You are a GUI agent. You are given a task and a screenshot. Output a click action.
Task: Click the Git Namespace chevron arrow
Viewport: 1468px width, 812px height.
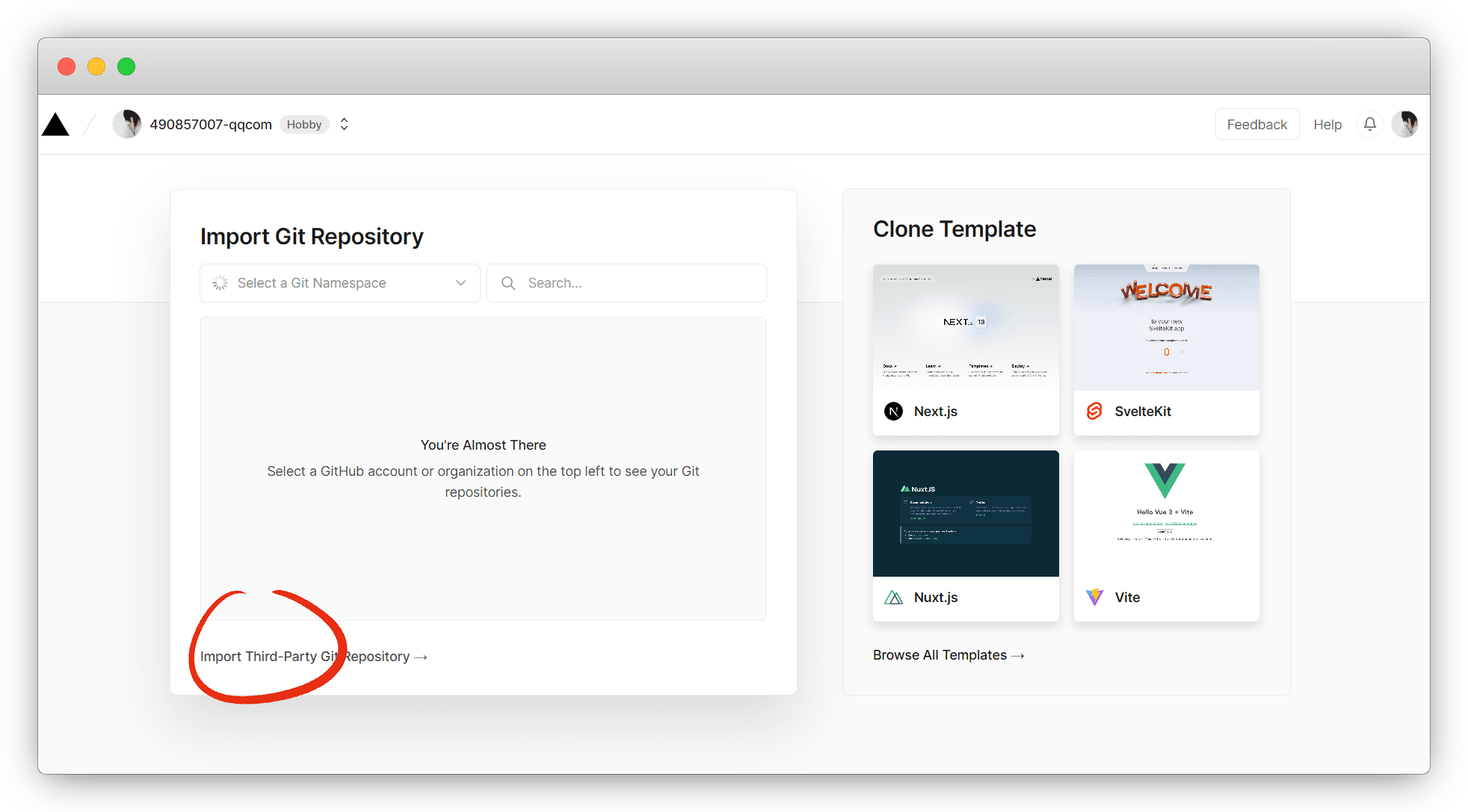460,283
